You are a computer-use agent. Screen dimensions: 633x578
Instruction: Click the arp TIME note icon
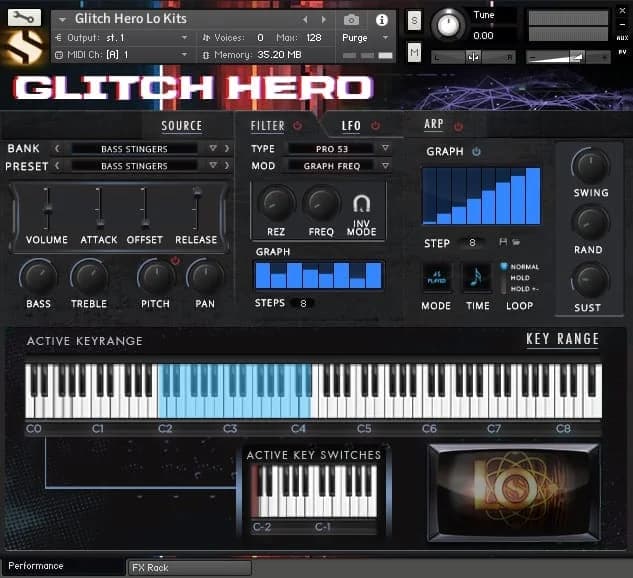477,277
